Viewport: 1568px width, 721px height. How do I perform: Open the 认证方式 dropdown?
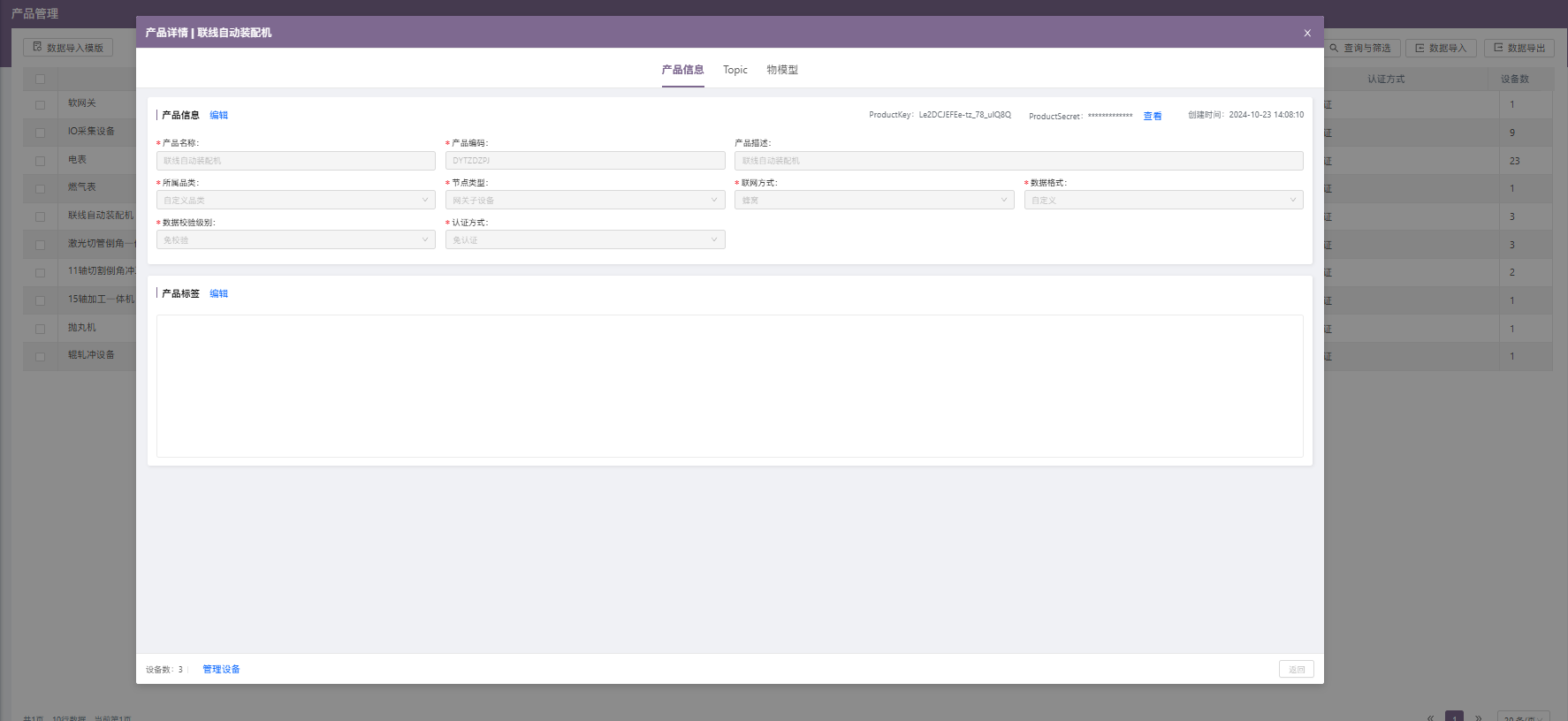pos(584,240)
